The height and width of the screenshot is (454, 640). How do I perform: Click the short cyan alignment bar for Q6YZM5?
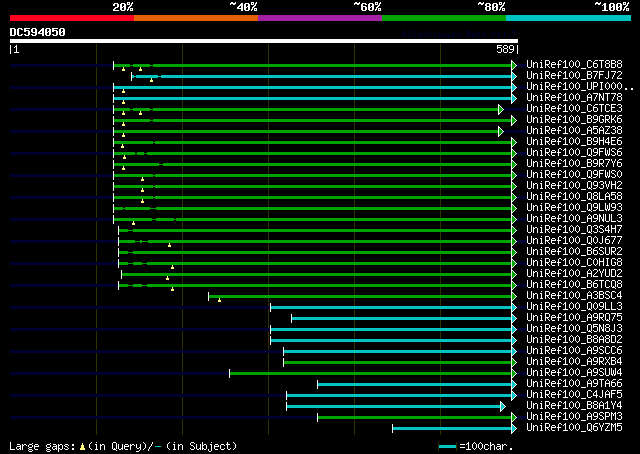tap(452, 429)
